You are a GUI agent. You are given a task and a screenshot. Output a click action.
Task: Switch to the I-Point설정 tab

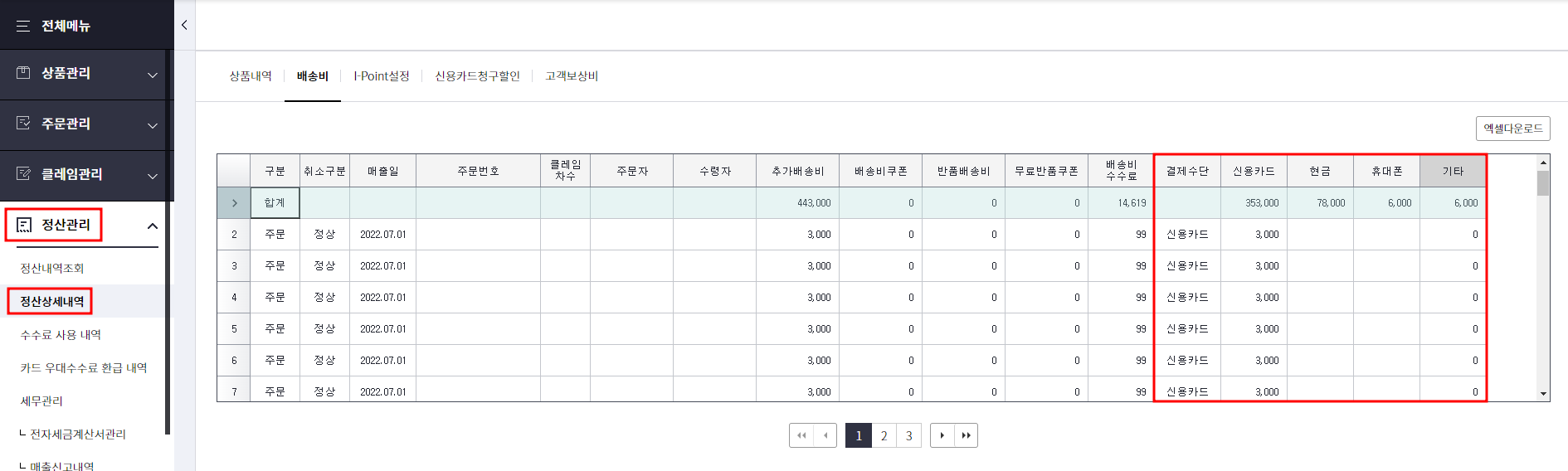click(x=382, y=76)
